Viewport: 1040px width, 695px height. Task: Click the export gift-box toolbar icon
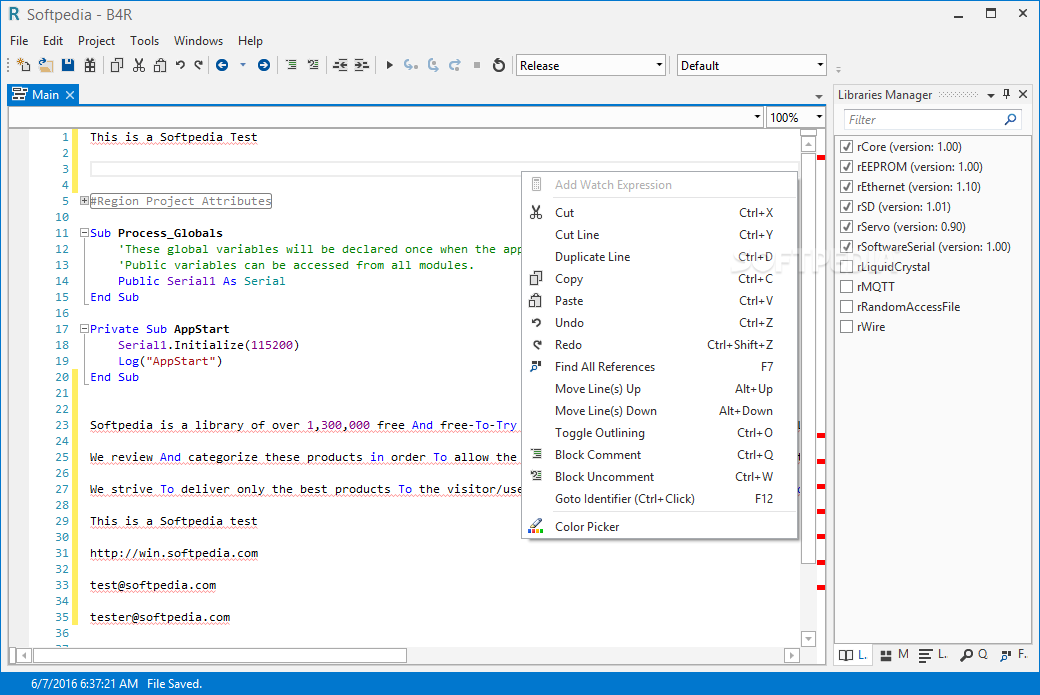[x=90, y=65]
